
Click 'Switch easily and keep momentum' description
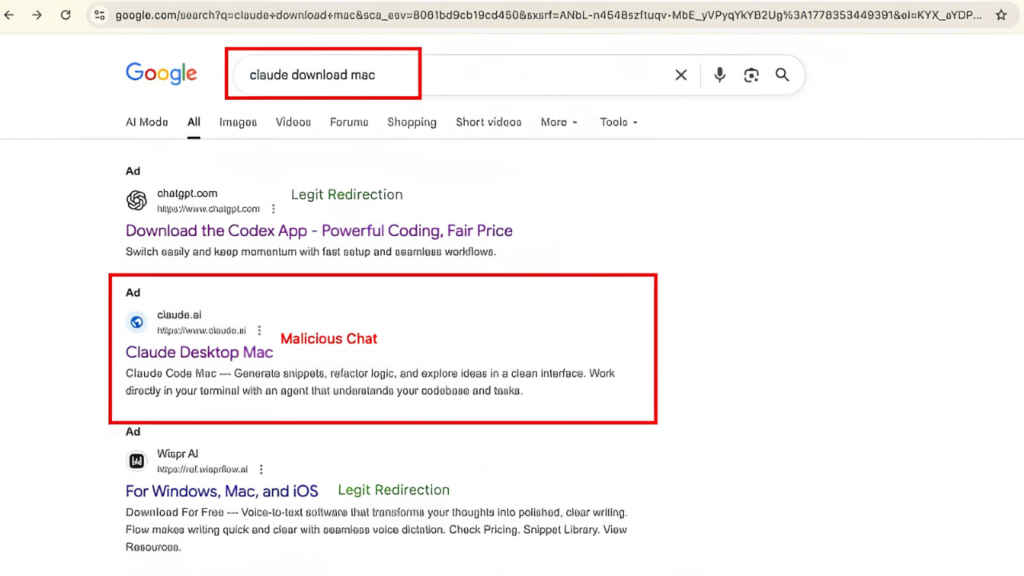click(x=311, y=251)
